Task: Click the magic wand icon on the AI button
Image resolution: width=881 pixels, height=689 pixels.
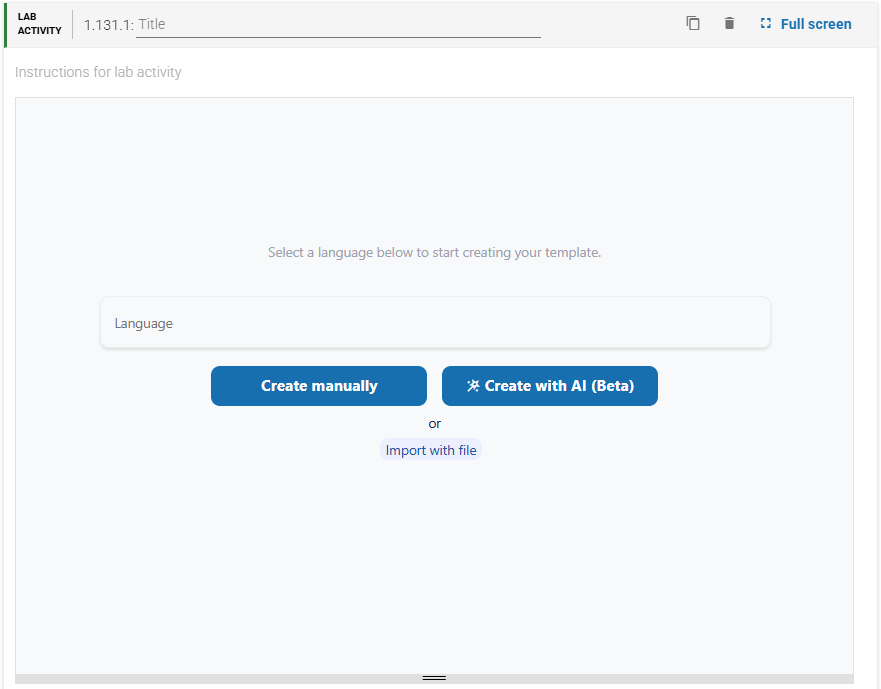Action: click(471, 385)
